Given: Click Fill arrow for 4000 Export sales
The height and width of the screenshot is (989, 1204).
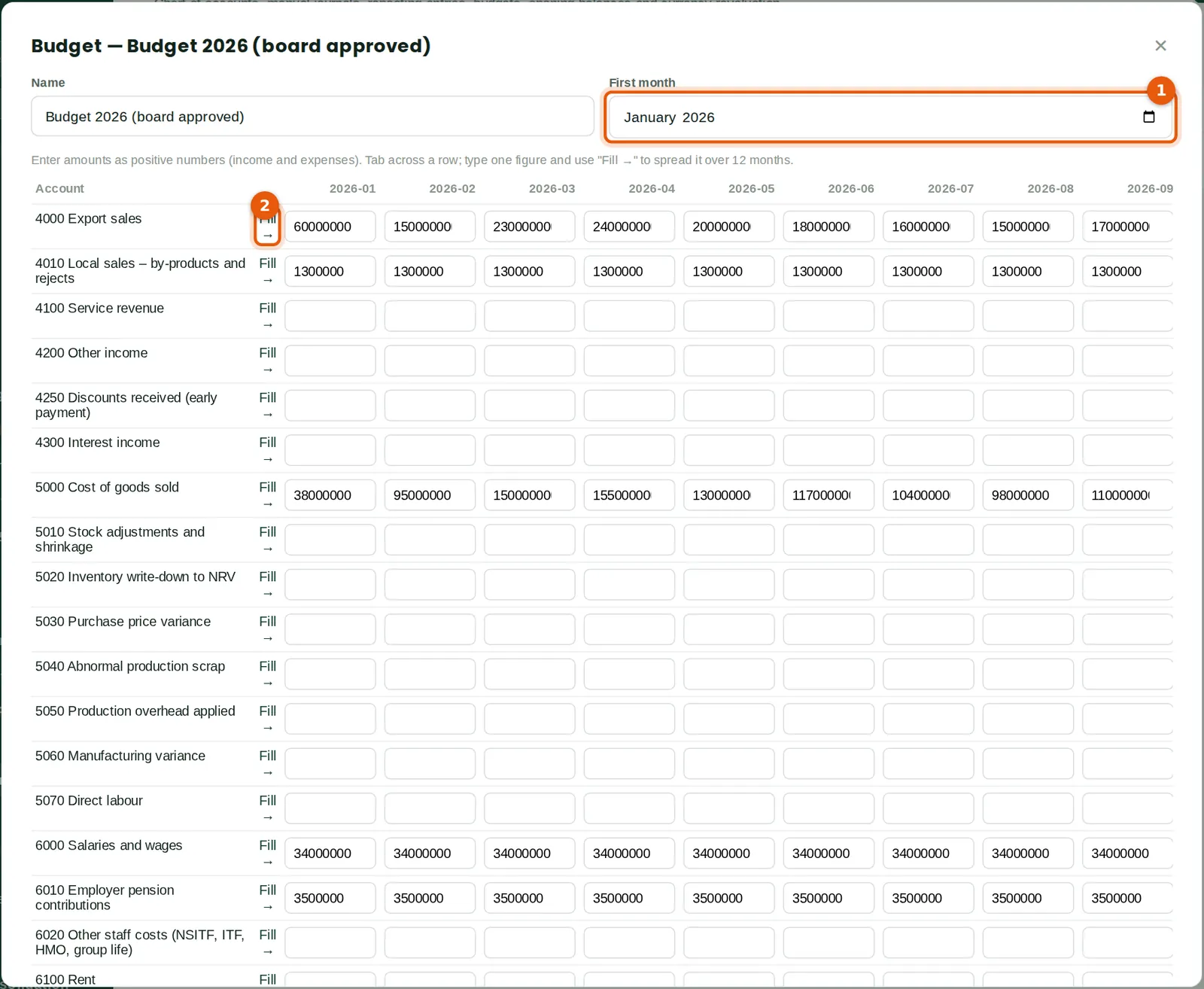Looking at the screenshot, I should pyautogui.click(x=267, y=227).
